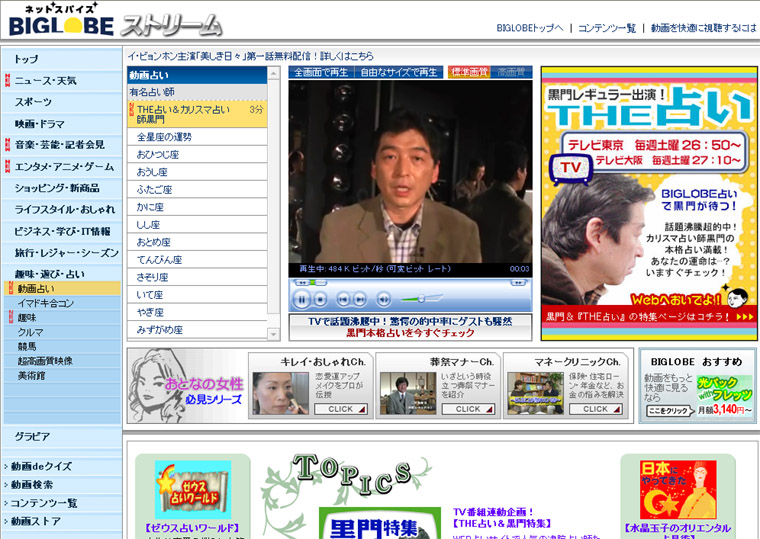The height and width of the screenshot is (539, 760).
Task: Skip to next track in player
Action: tap(360, 300)
